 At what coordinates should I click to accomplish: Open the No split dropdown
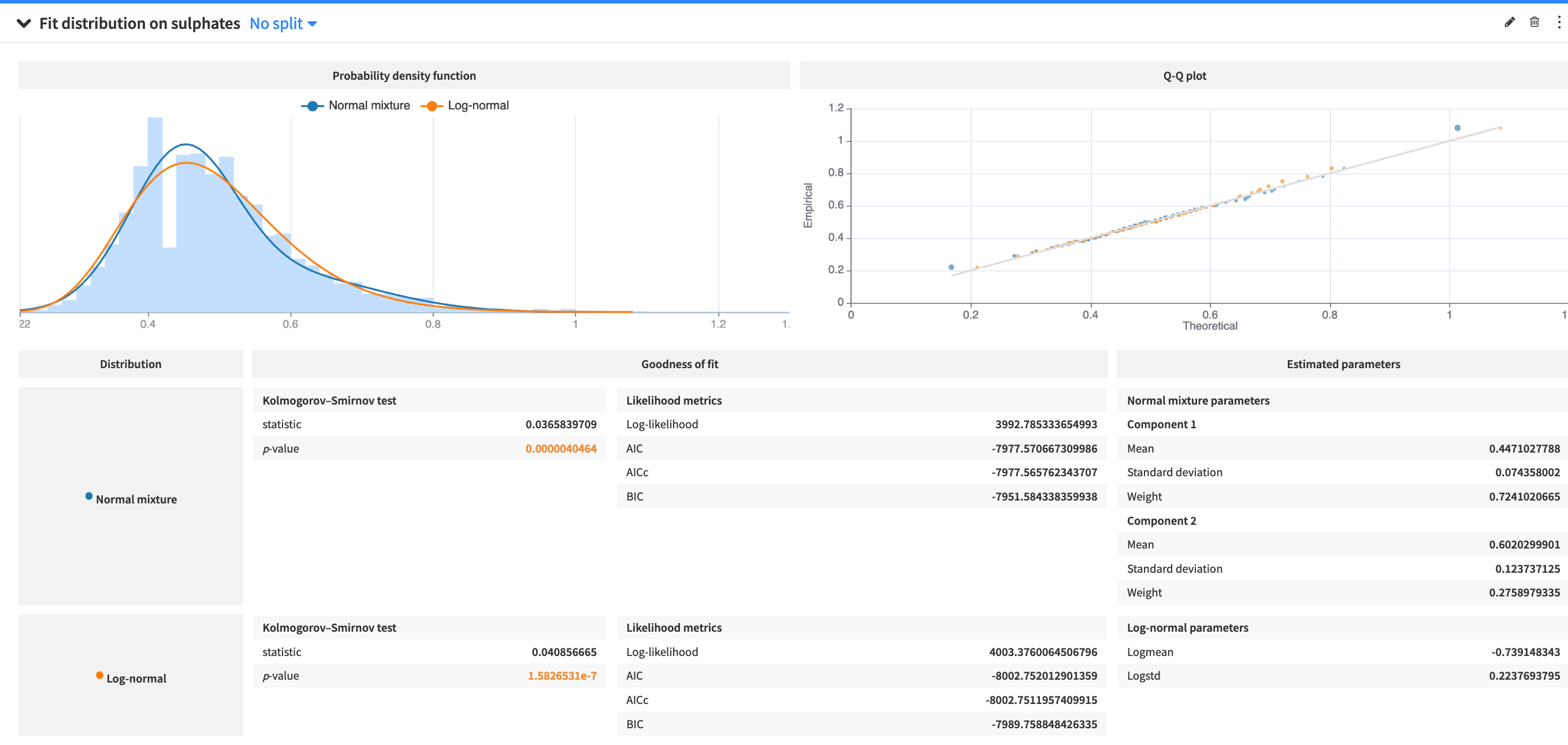(x=283, y=23)
